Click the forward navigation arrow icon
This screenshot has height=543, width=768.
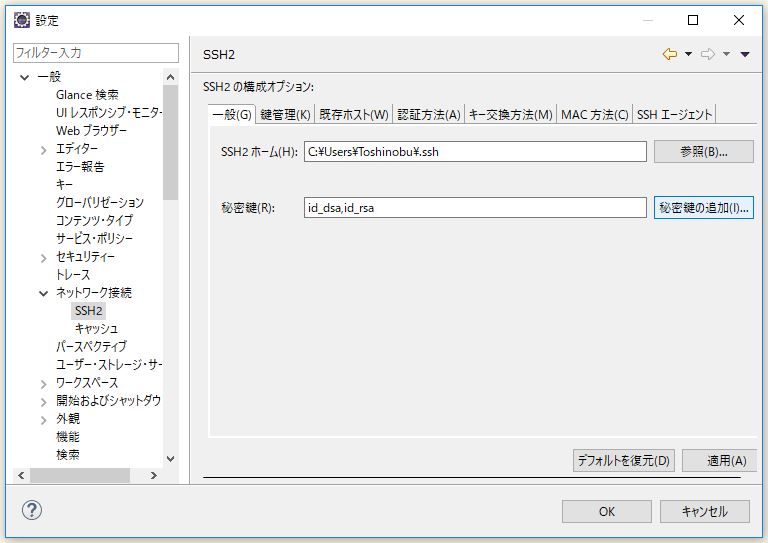[x=708, y=54]
